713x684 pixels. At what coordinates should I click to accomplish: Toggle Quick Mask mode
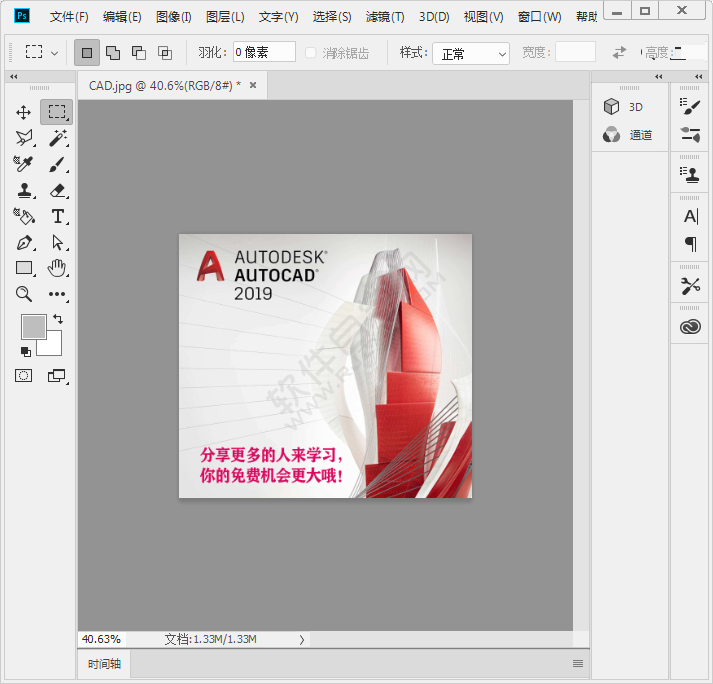tap(24, 376)
